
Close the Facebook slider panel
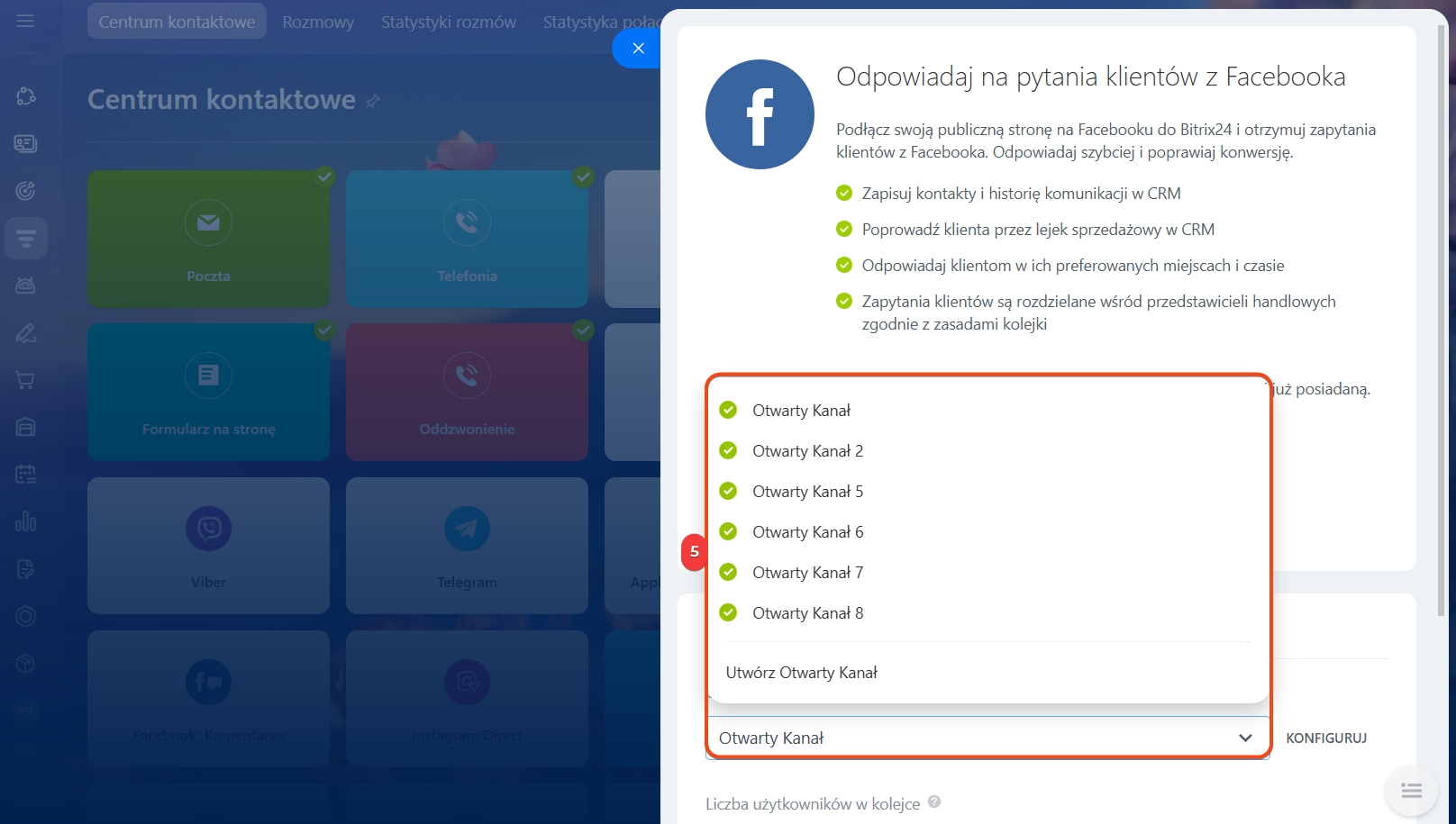[638, 49]
